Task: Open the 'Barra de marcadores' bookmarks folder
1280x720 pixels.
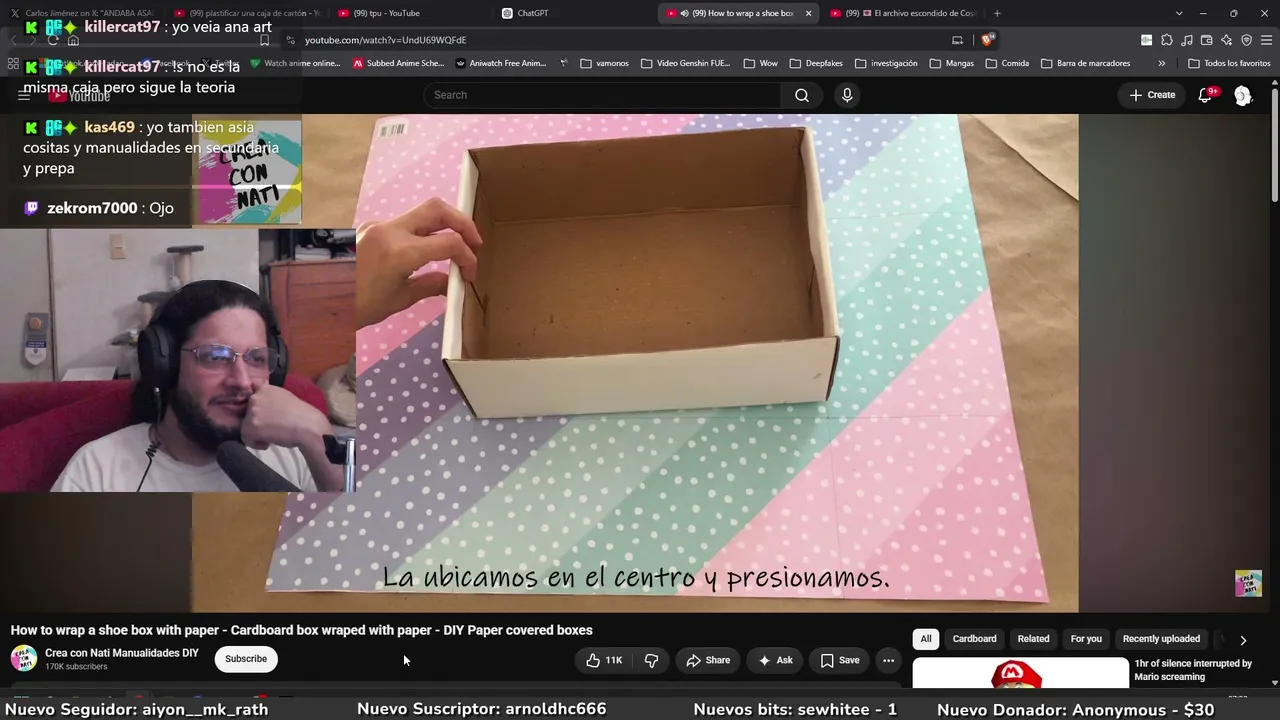Action: 1085,63
